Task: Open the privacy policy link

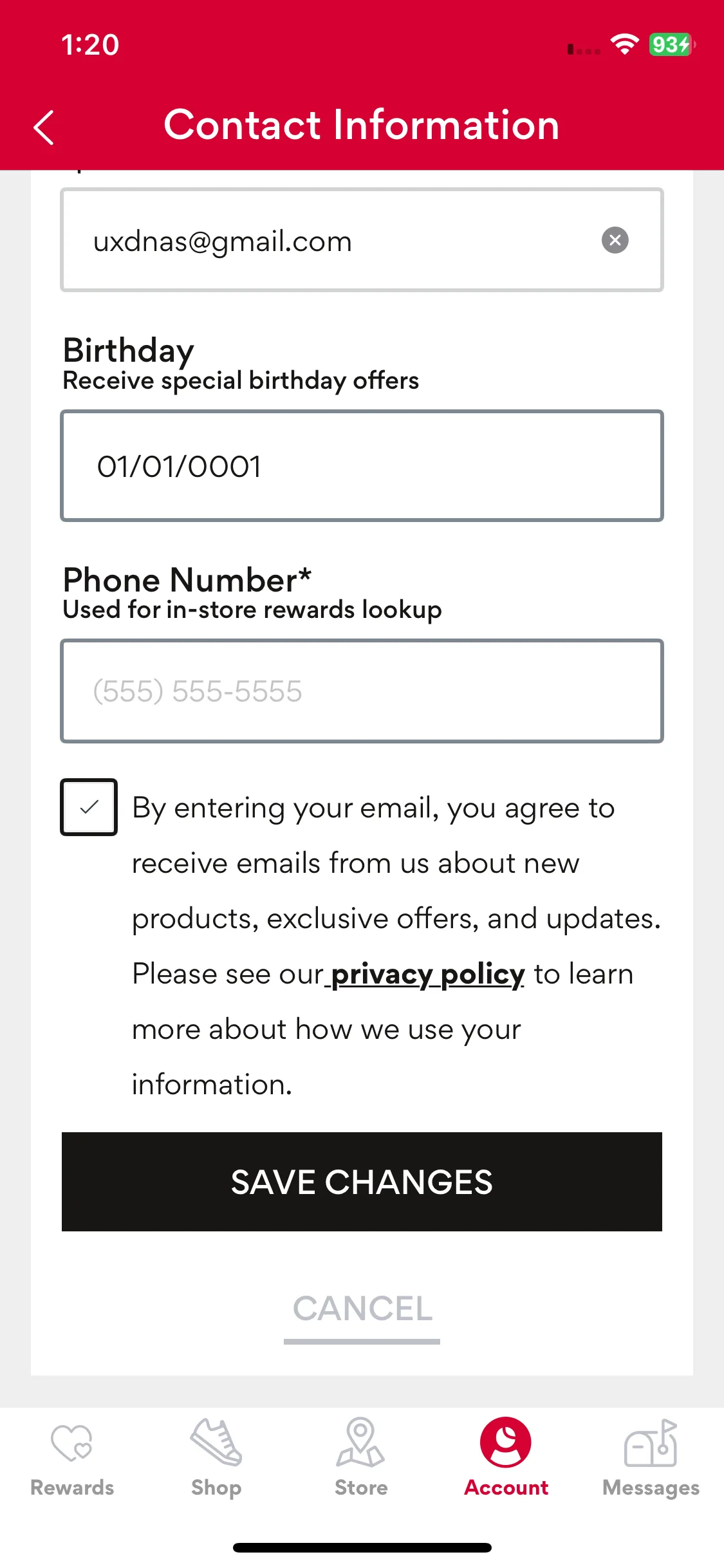Action: click(x=427, y=974)
